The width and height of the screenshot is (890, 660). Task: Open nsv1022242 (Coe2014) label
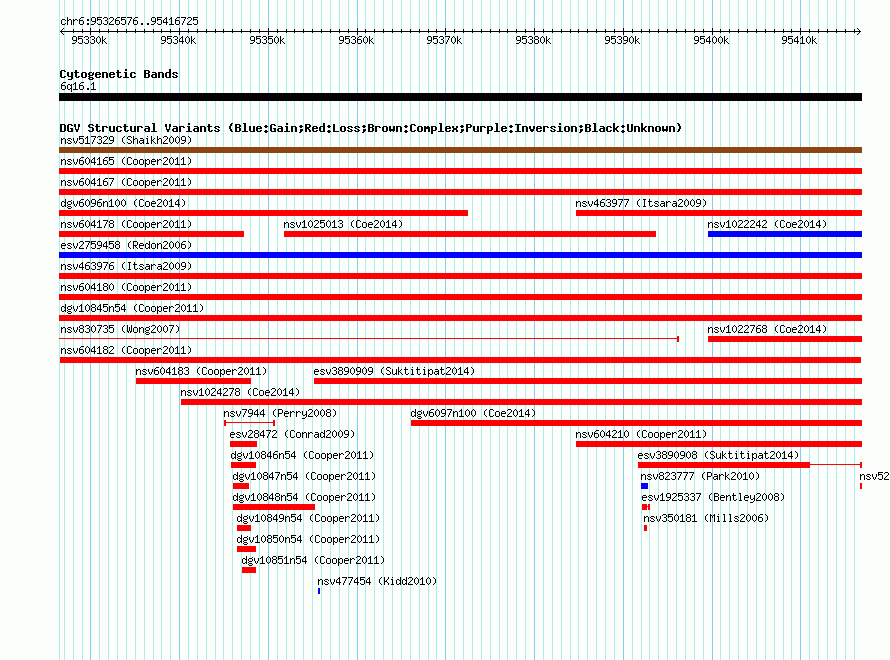click(767, 224)
